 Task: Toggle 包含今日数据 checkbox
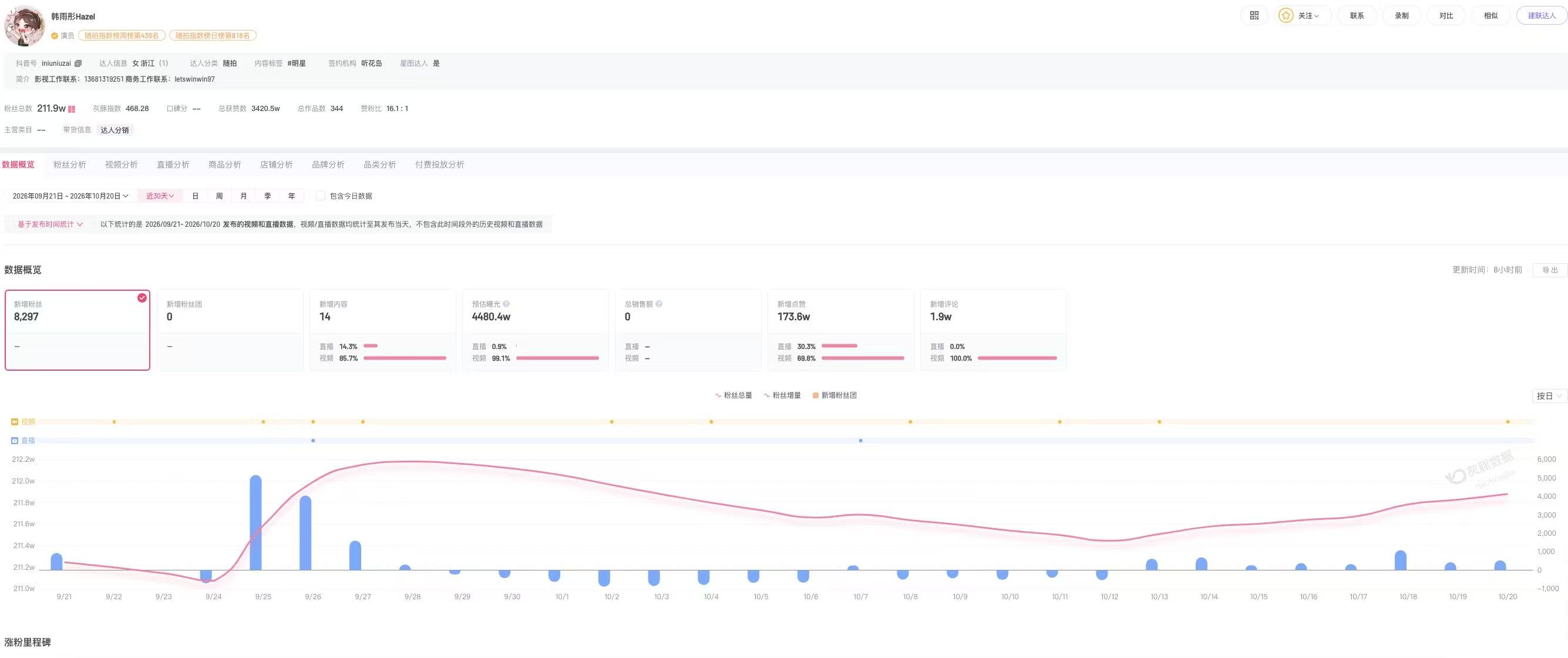[x=320, y=196]
